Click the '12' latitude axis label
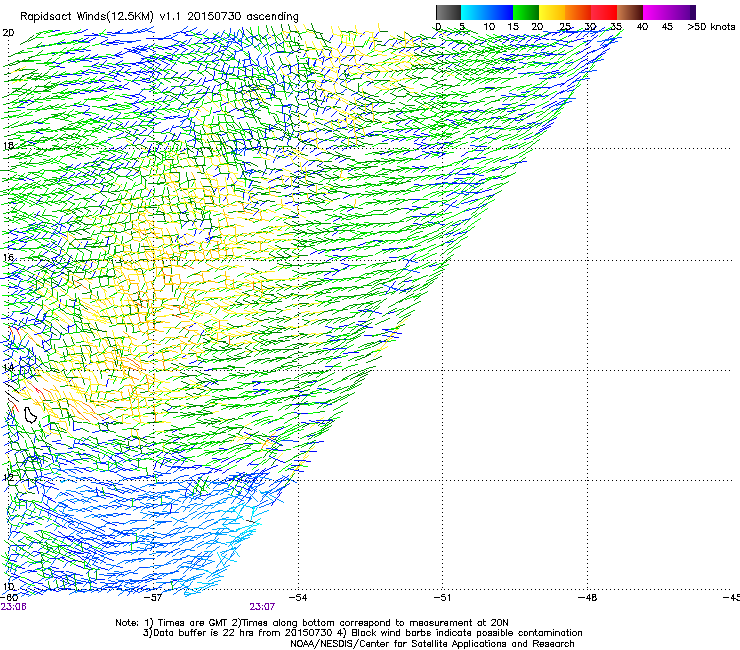The width and height of the screenshot is (740, 650). coord(8,478)
